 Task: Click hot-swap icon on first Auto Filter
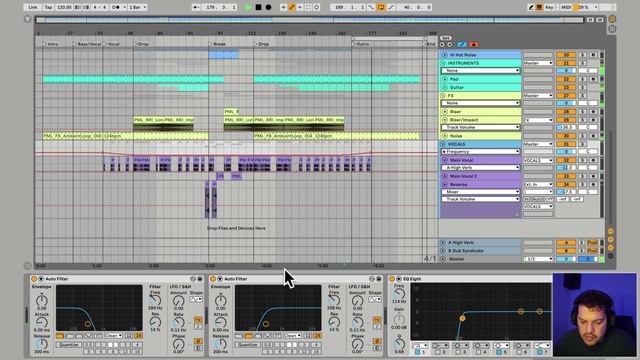pyautogui.click(x=193, y=279)
